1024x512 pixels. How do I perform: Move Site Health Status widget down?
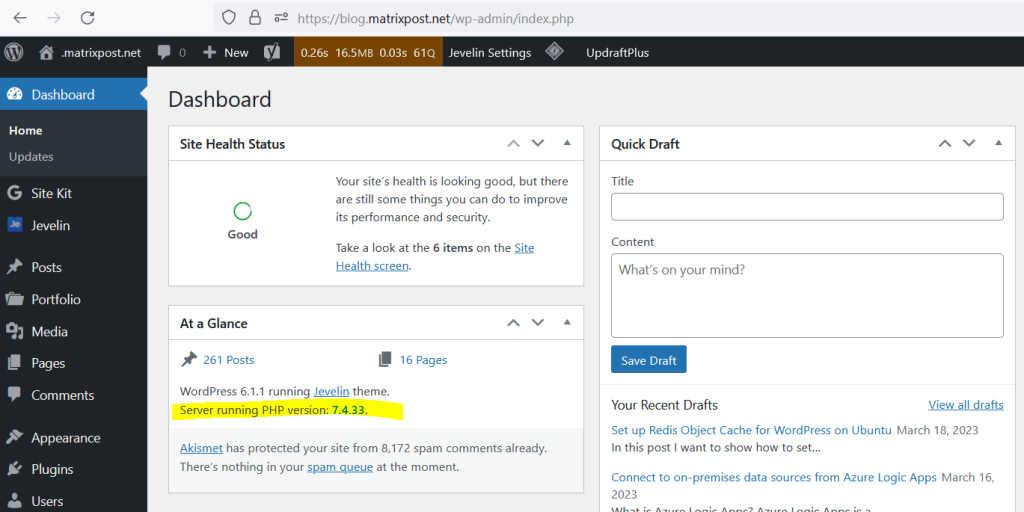coord(537,144)
